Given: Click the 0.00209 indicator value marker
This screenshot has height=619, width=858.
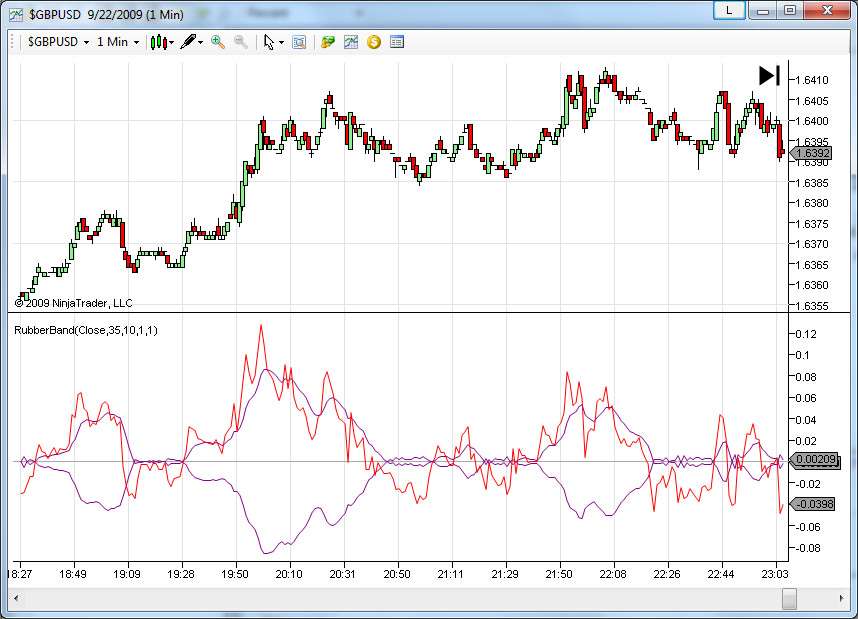Looking at the screenshot, I should pyautogui.click(x=814, y=460).
